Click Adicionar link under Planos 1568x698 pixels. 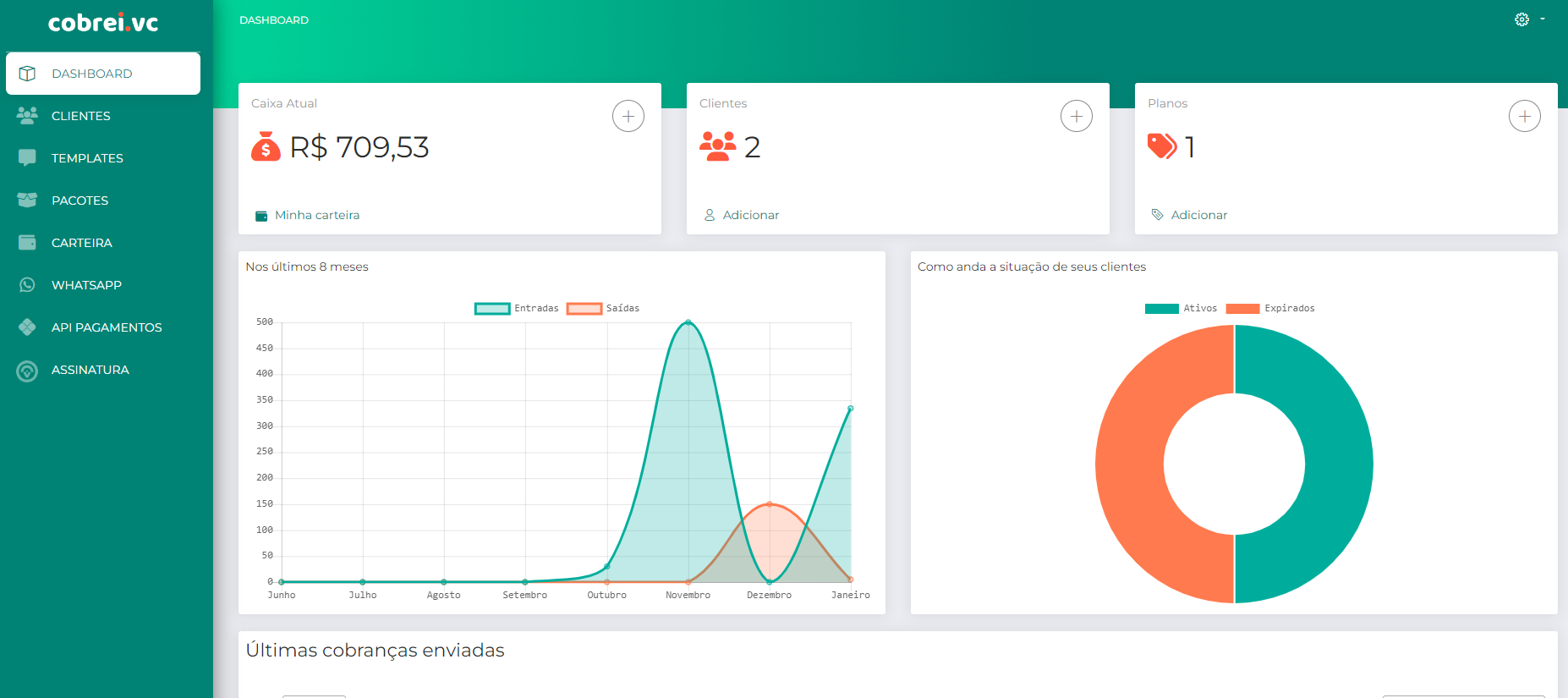click(1198, 215)
